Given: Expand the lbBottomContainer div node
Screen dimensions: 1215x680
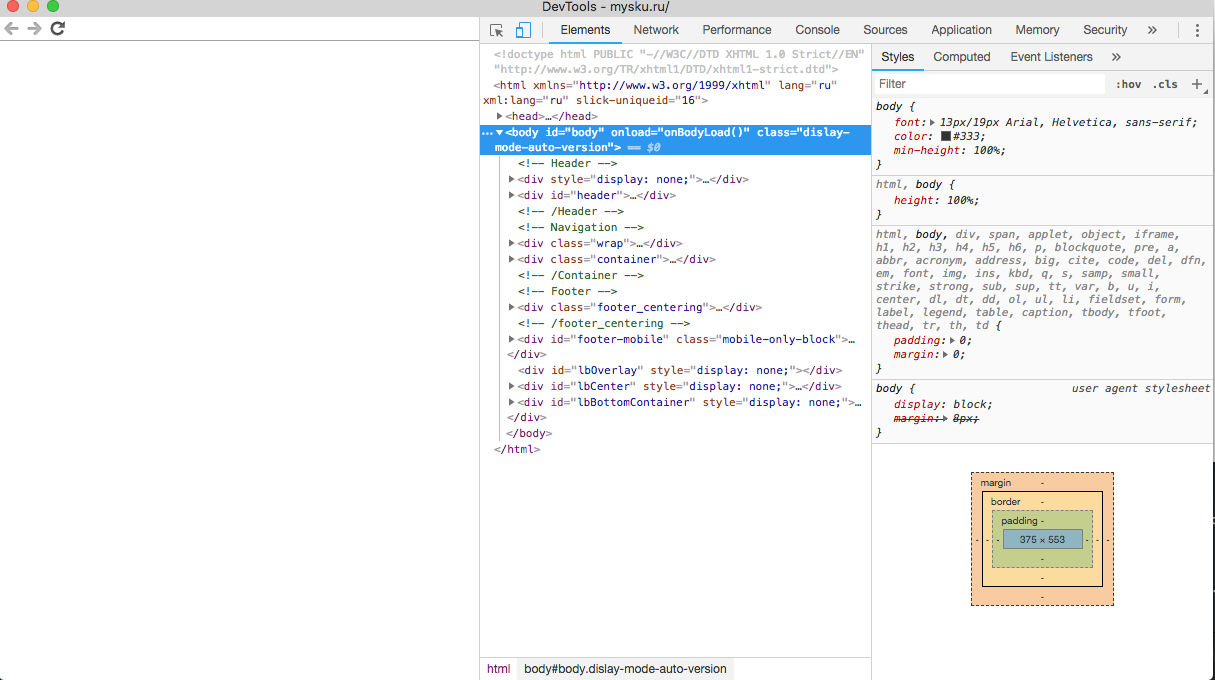Looking at the screenshot, I should [512, 403].
